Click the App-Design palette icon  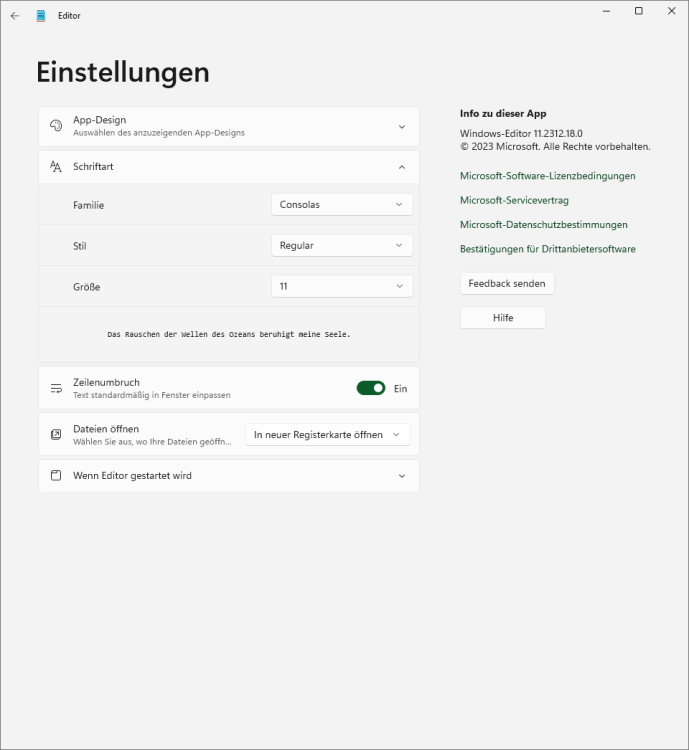point(56,126)
